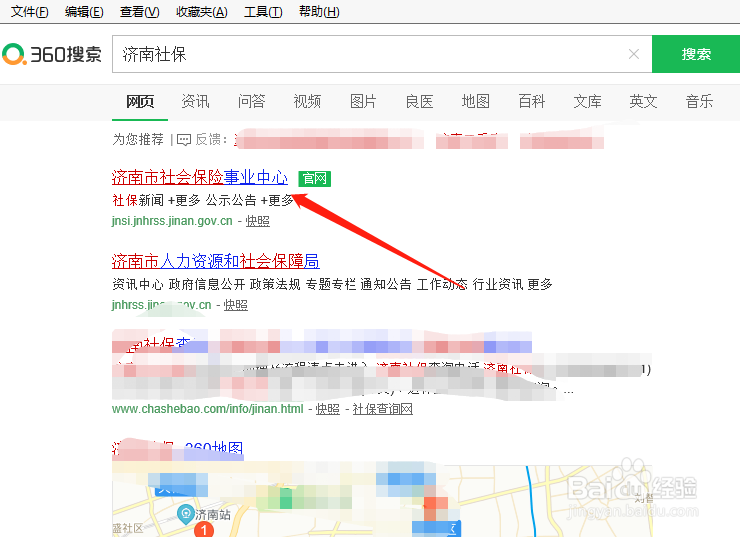Switch to the 视频 tab
740x537 pixels.
pos(307,101)
